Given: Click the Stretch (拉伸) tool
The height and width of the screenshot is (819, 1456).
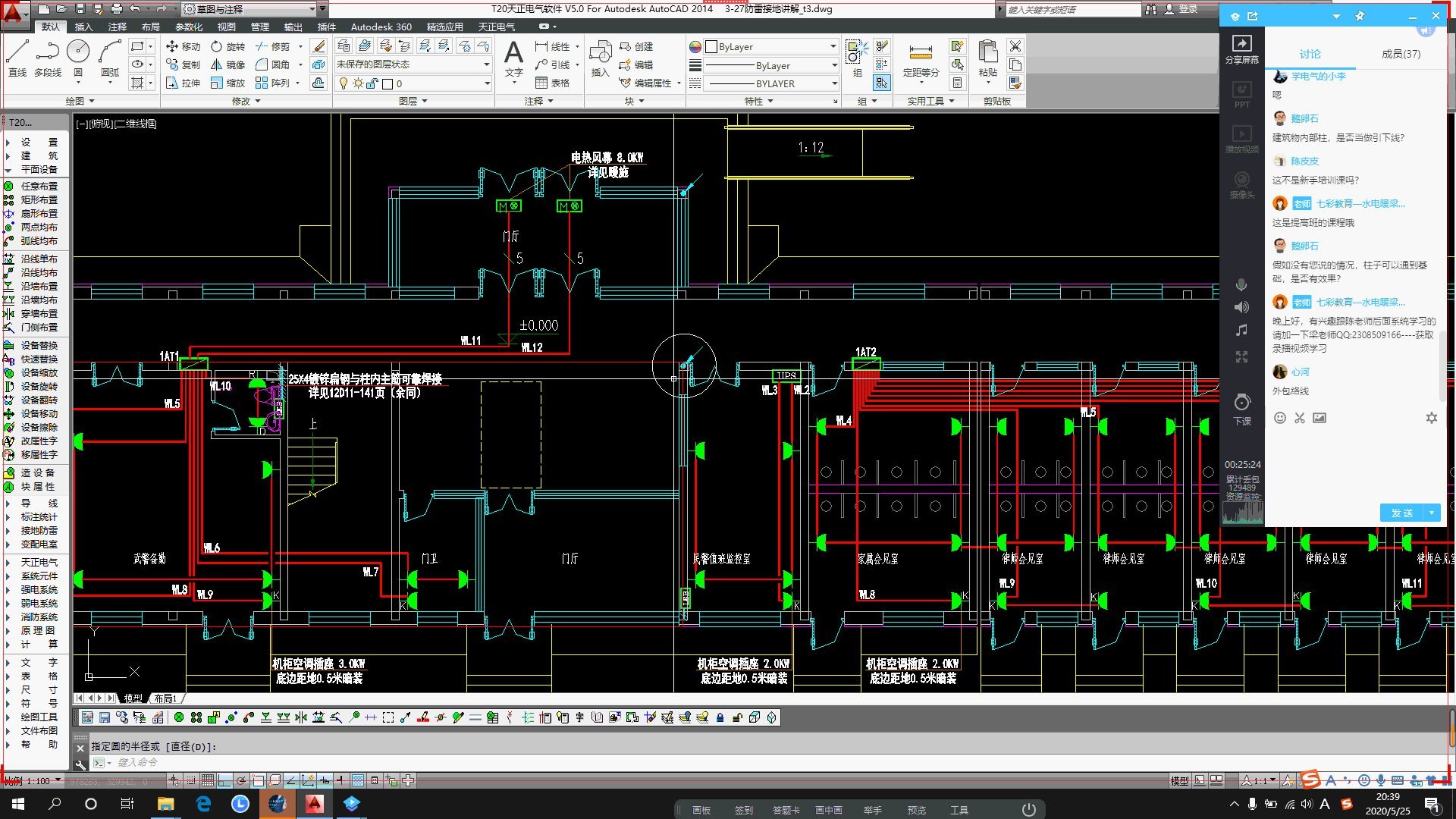Looking at the screenshot, I should tap(183, 83).
